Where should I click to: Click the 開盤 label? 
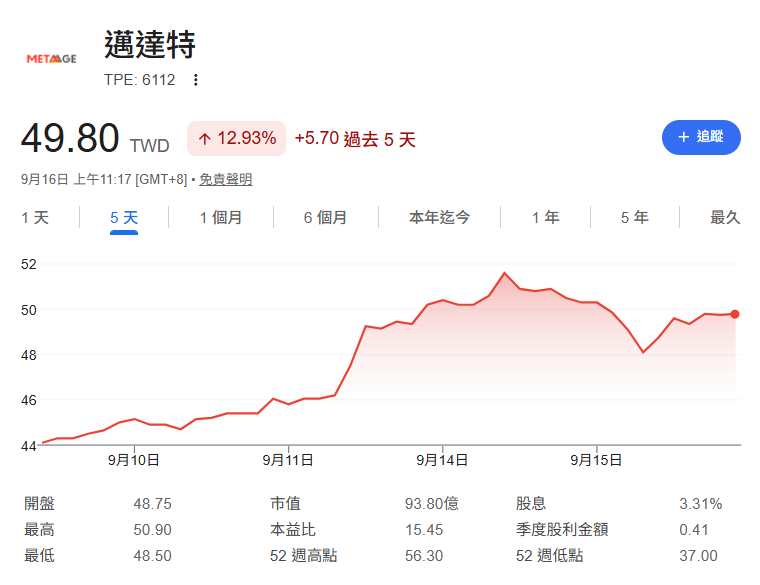(x=39, y=504)
